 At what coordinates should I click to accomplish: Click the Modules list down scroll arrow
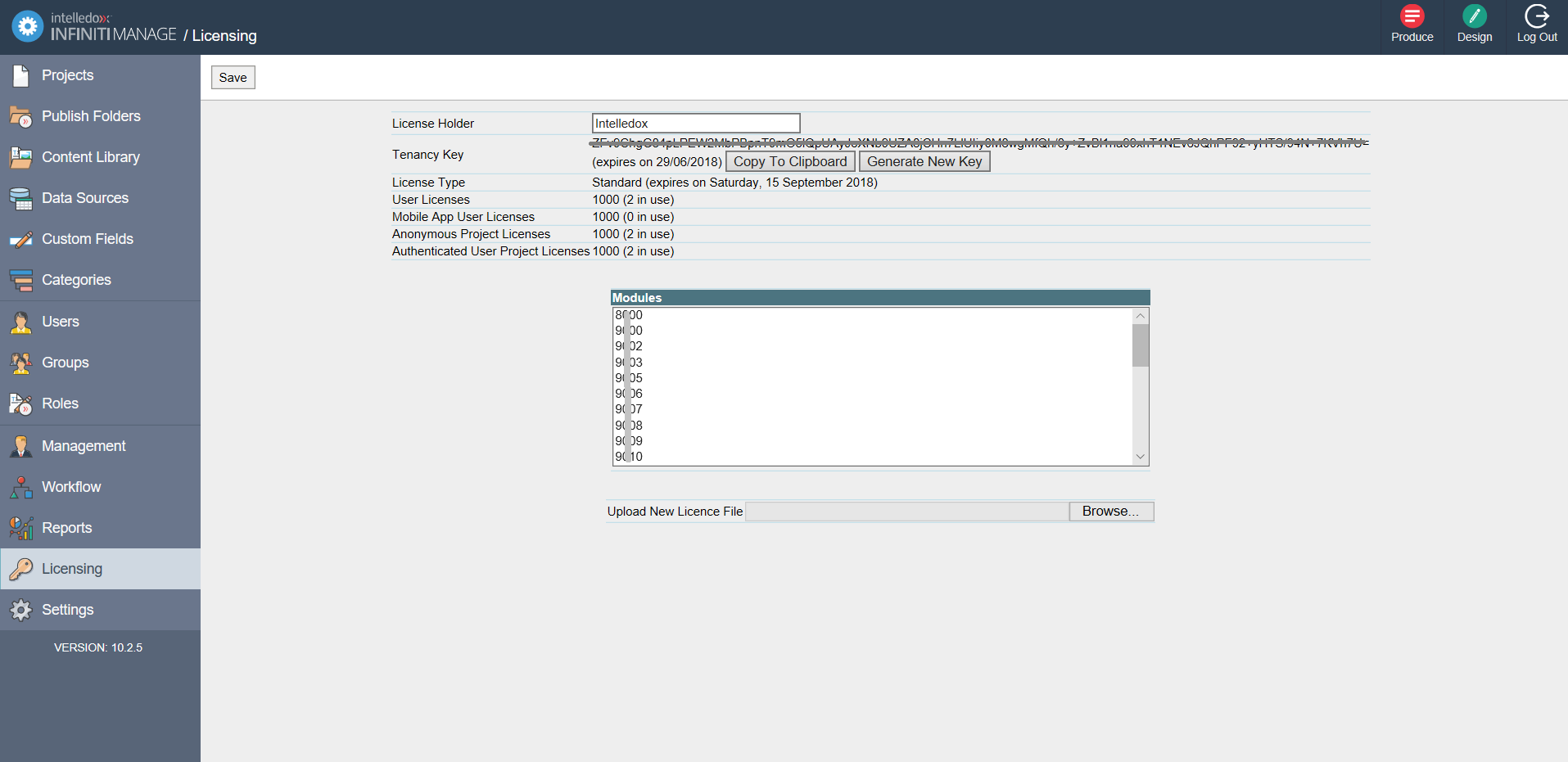(x=1140, y=457)
